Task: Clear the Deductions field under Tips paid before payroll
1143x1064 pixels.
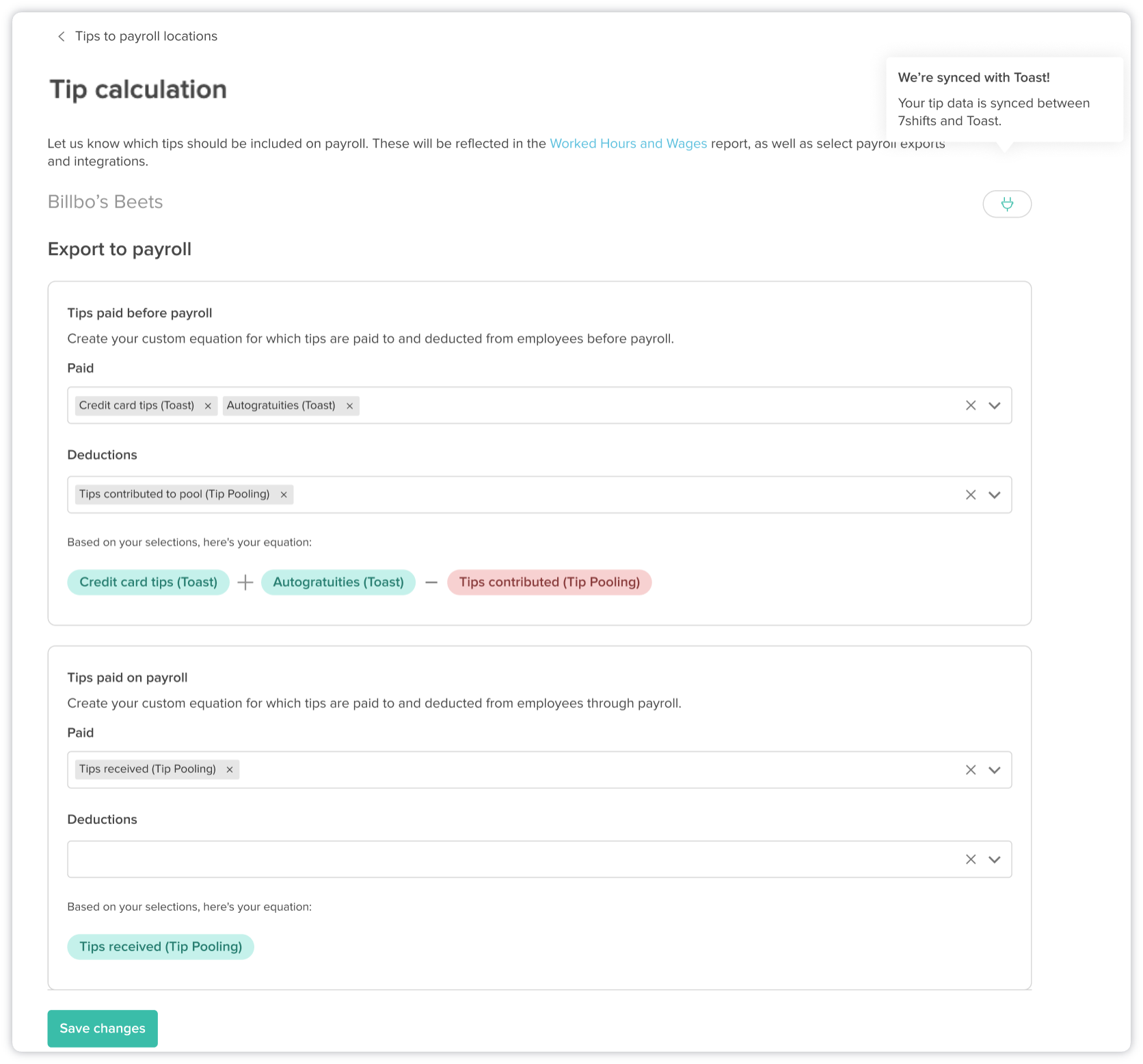Action: [970, 494]
